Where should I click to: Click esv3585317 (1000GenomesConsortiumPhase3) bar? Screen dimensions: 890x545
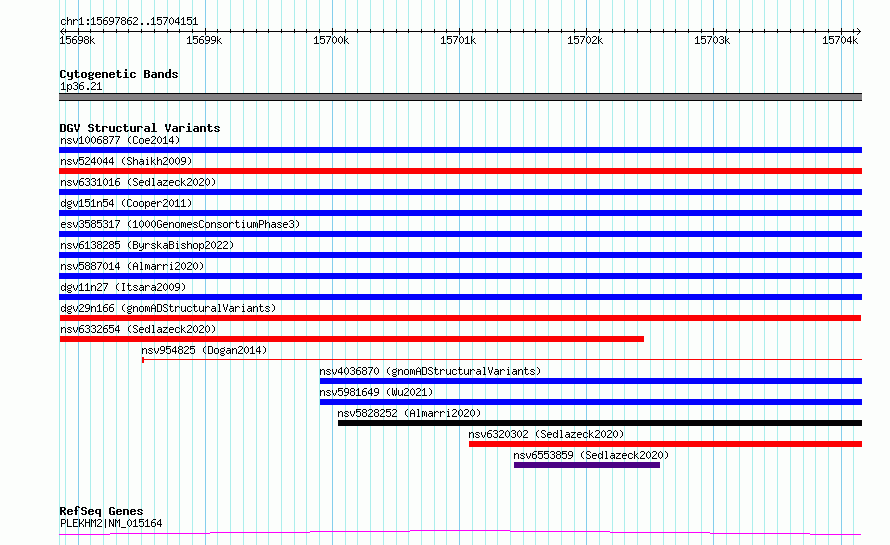460,234
